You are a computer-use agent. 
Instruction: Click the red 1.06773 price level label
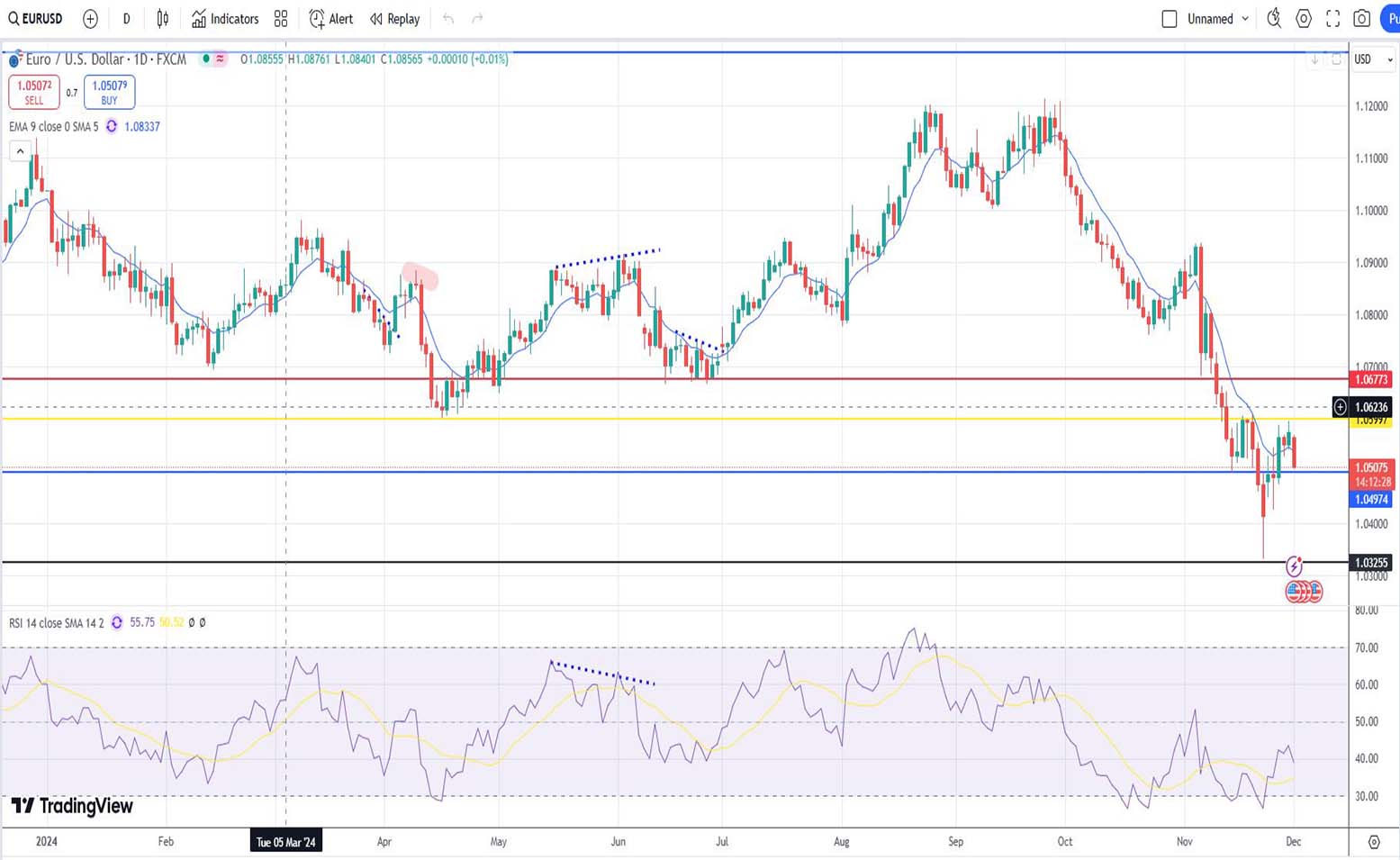click(1371, 379)
